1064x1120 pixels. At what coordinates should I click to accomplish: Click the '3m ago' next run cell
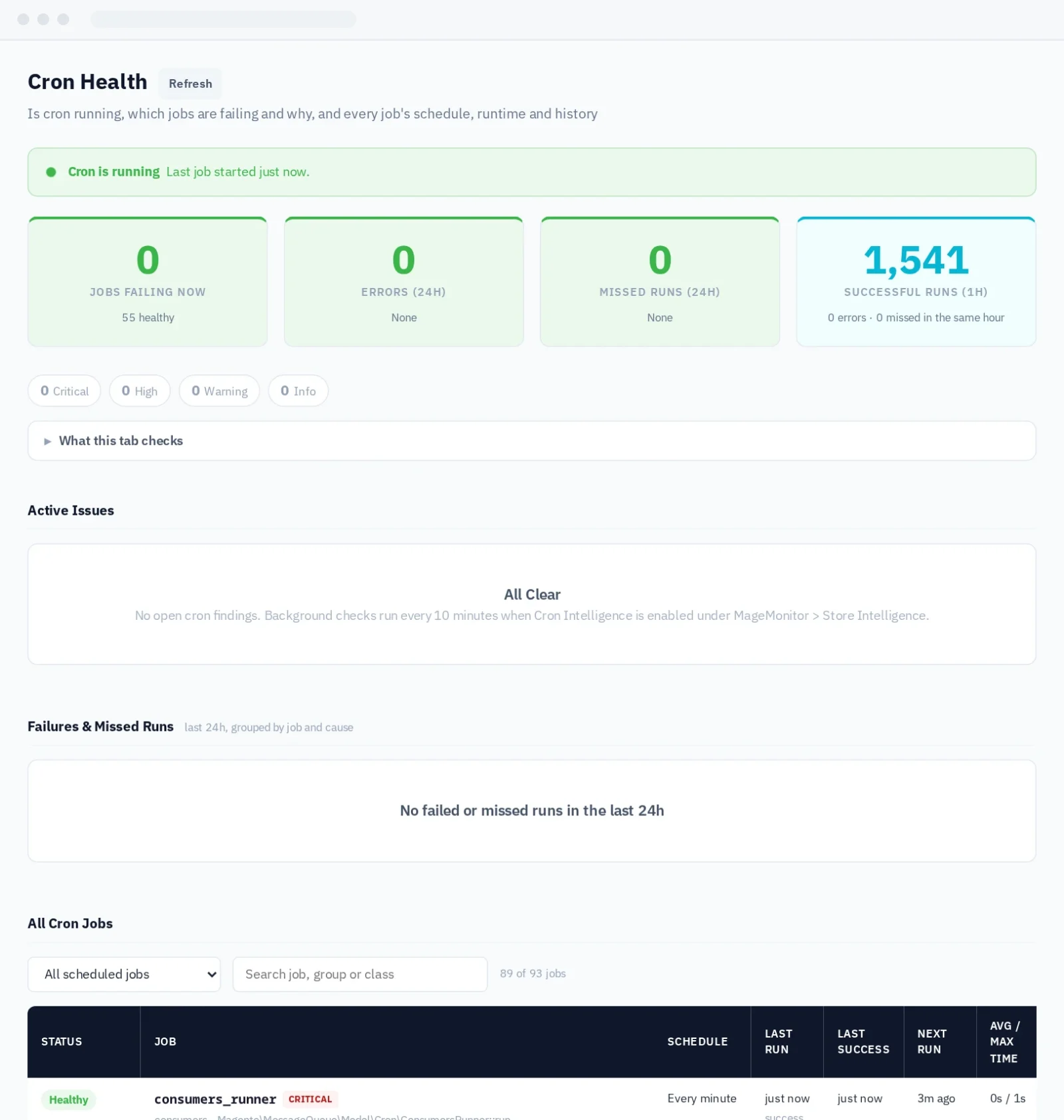pyautogui.click(x=936, y=1099)
